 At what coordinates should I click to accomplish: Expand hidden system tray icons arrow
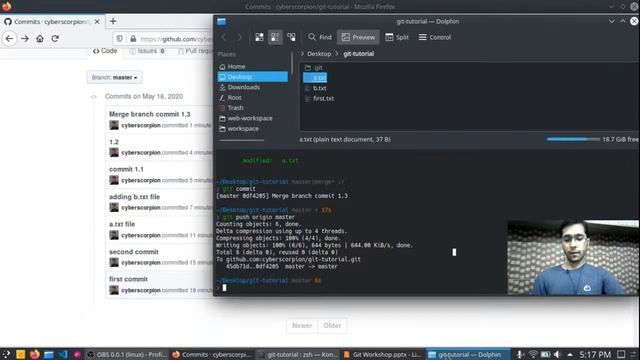pos(569,355)
